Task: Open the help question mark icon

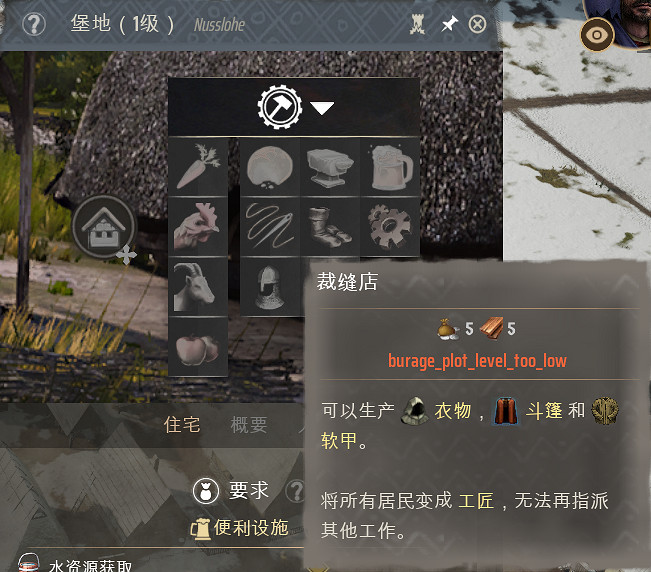Action: pos(34,24)
